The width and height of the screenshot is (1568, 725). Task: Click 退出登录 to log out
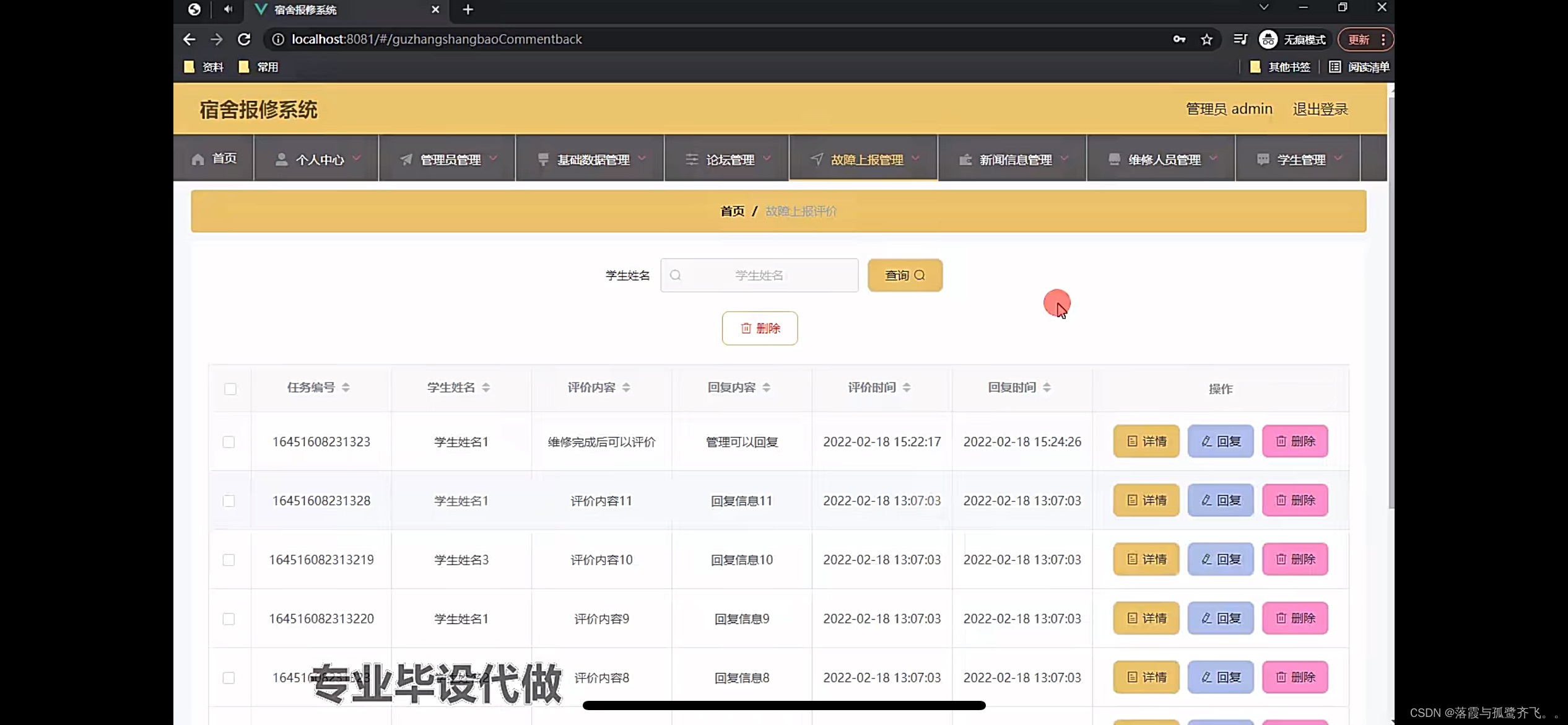pyautogui.click(x=1320, y=109)
